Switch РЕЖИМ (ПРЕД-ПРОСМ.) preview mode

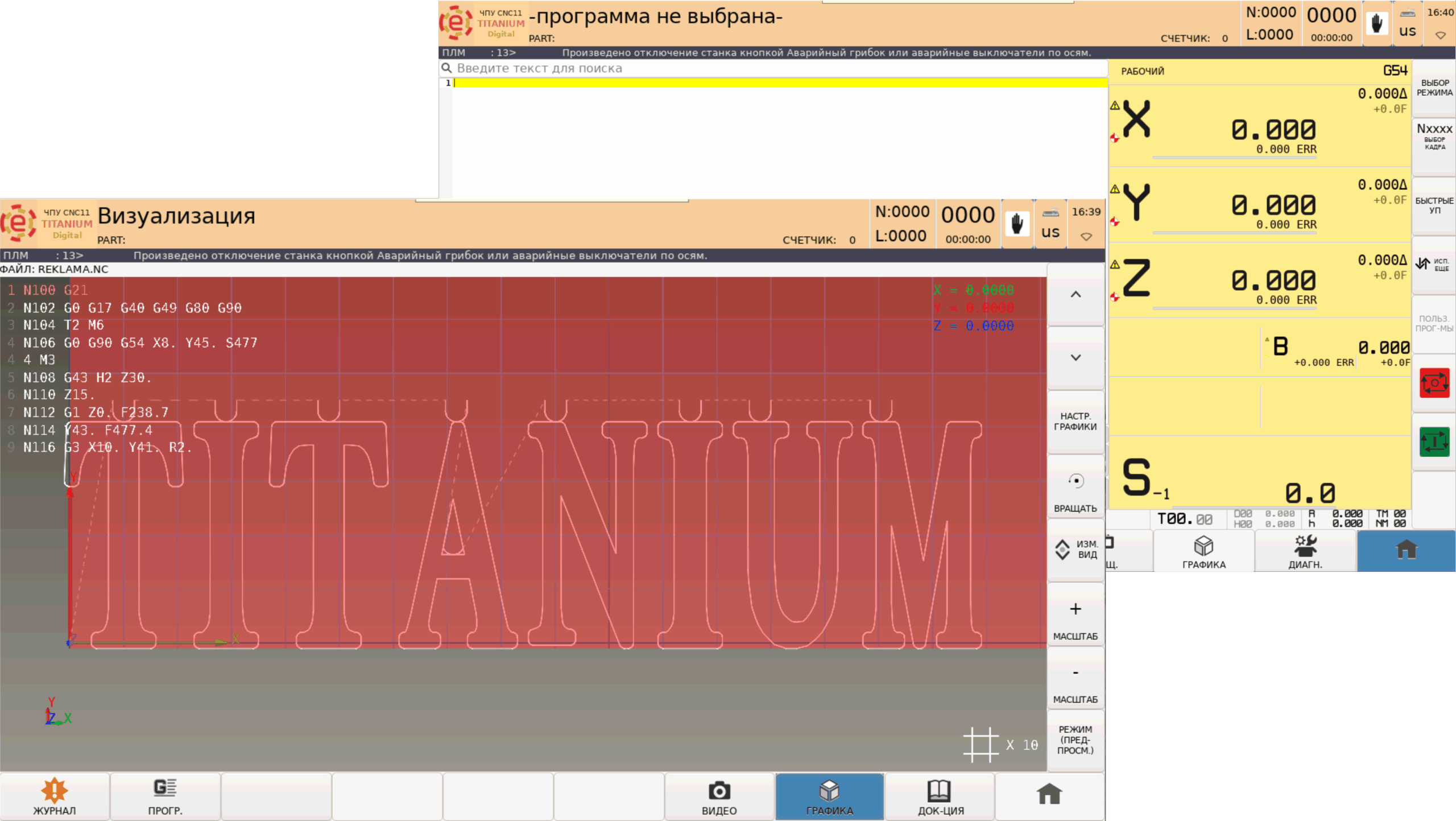(1076, 740)
